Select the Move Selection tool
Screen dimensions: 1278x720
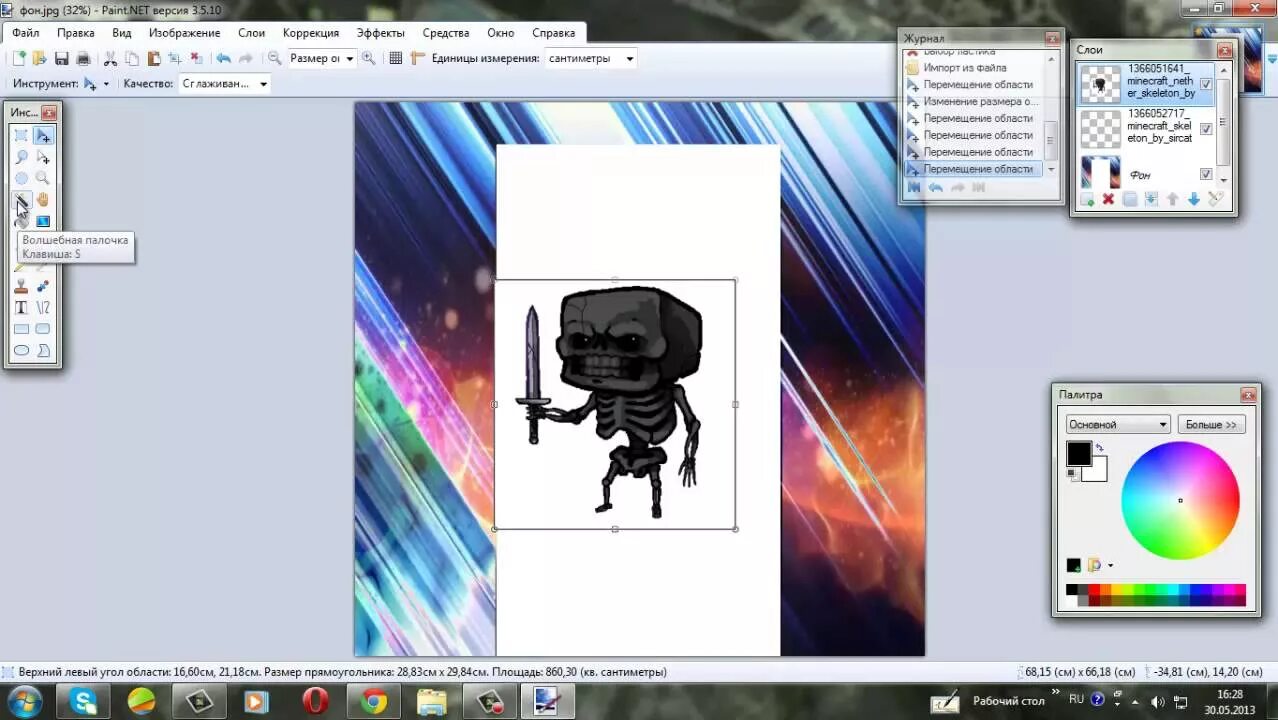pyautogui.click(x=43, y=157)
